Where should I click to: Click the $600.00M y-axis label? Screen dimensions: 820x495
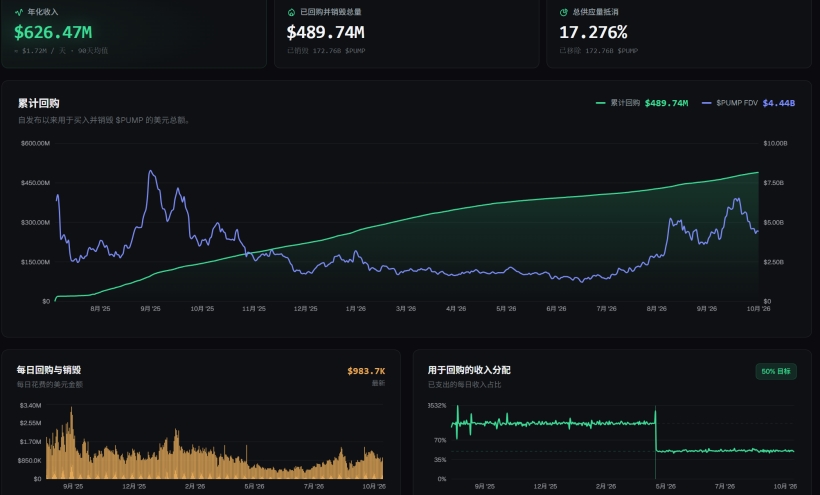point(36,143)
